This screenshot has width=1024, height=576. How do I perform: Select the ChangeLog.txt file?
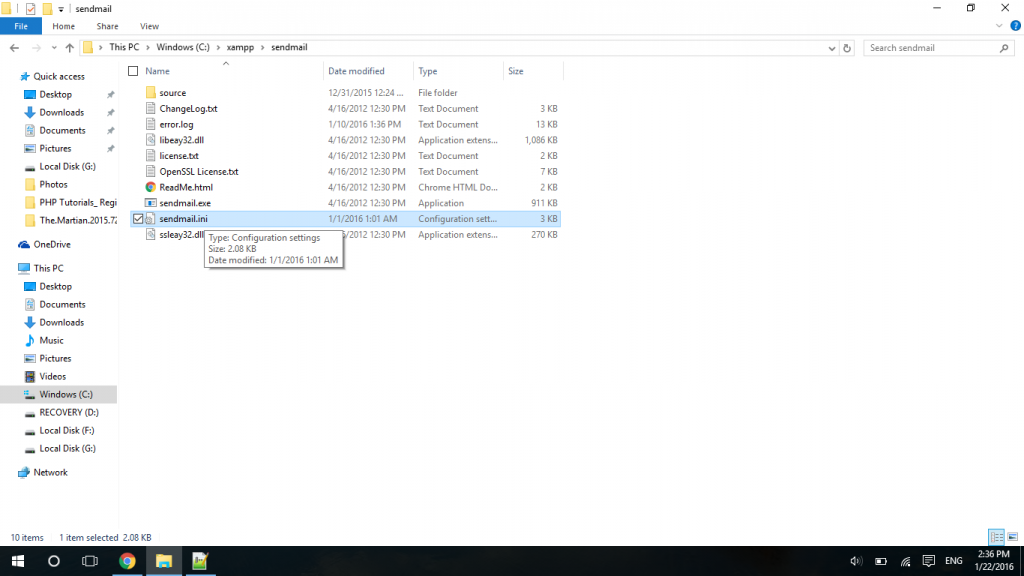tap(188, 108)
